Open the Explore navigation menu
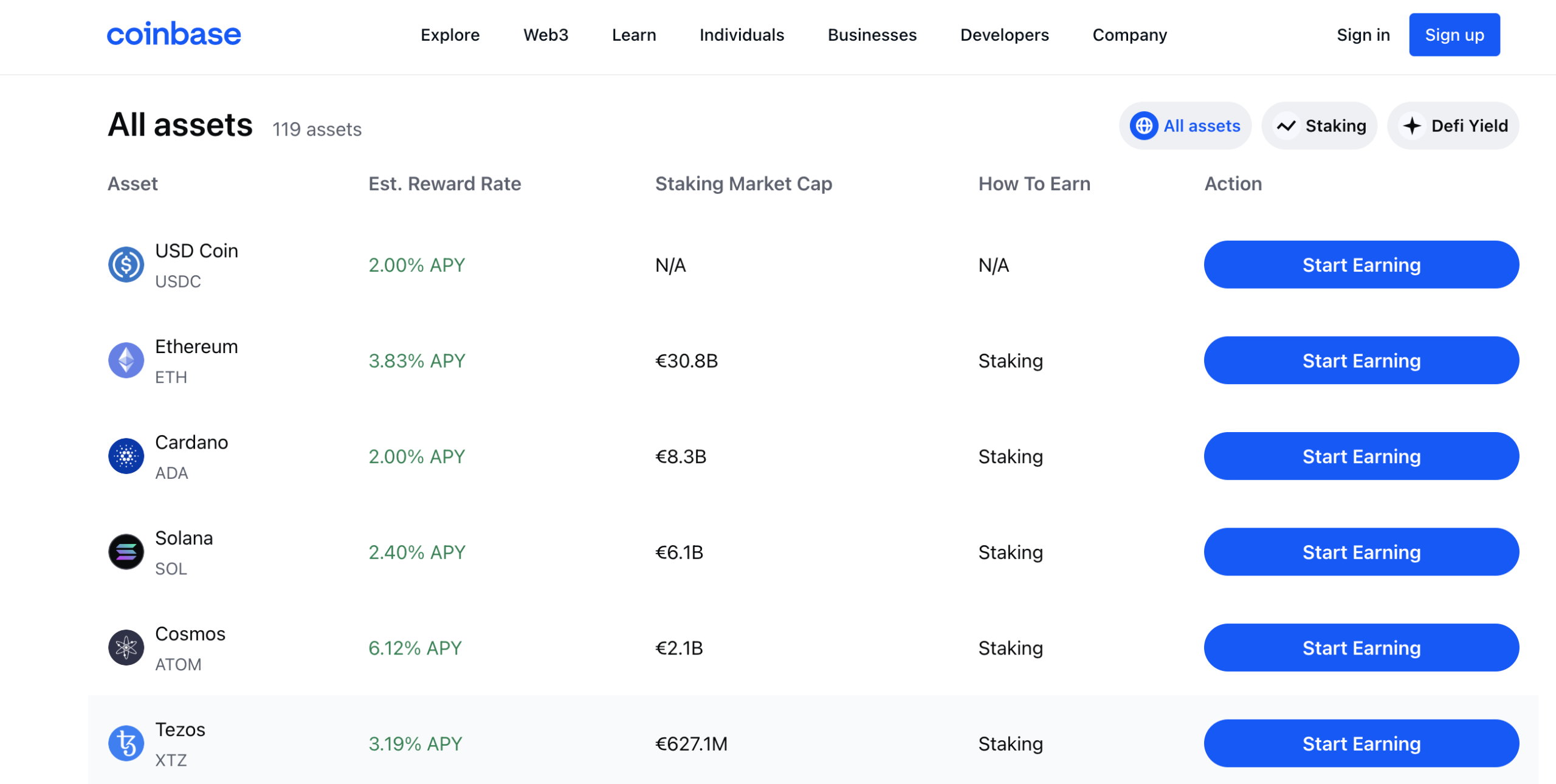The image size is (1556, 784). [449, 35]
